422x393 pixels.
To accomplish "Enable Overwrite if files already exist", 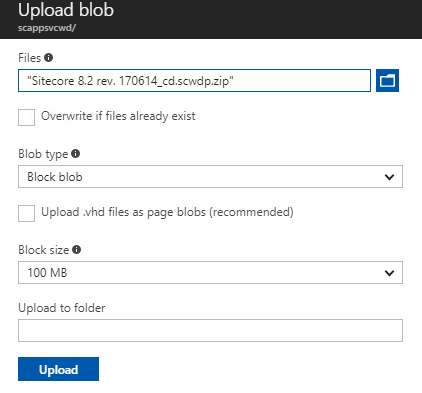I will click(x=26, y=117).
